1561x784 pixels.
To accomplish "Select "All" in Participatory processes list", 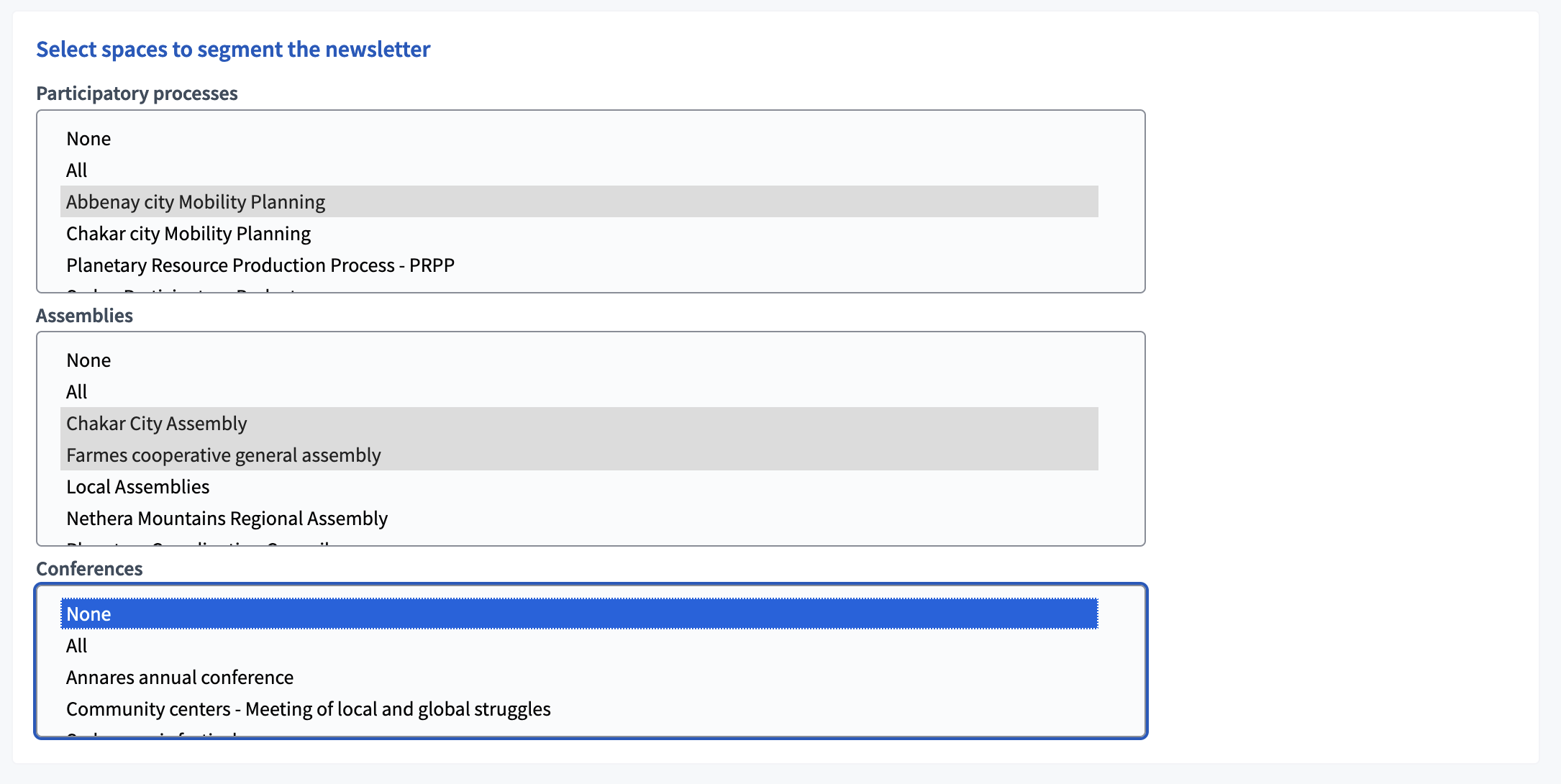I will coord(76,170).
